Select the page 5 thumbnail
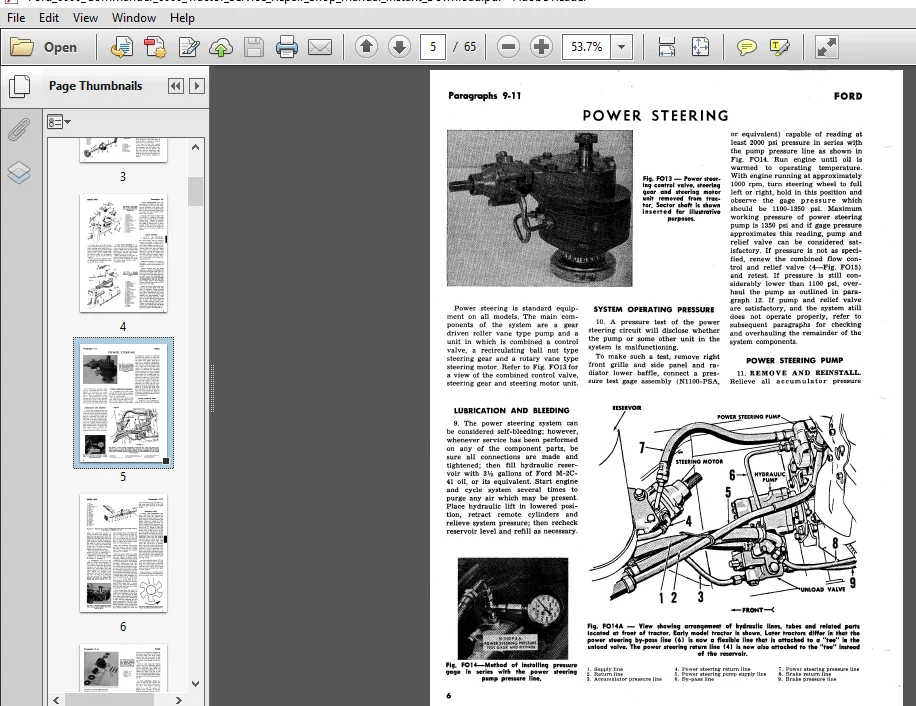Image resolution: width=916 pixels, height=706 pixels. (x=123, y=403)
